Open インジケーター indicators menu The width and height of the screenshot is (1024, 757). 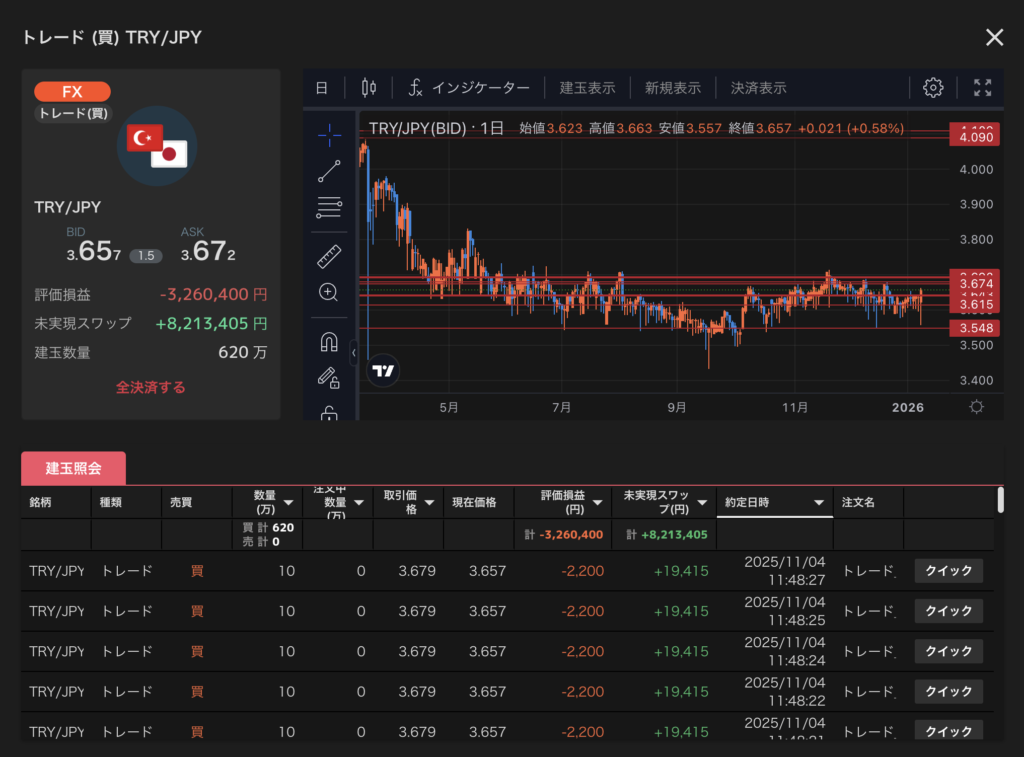point(470,88)
